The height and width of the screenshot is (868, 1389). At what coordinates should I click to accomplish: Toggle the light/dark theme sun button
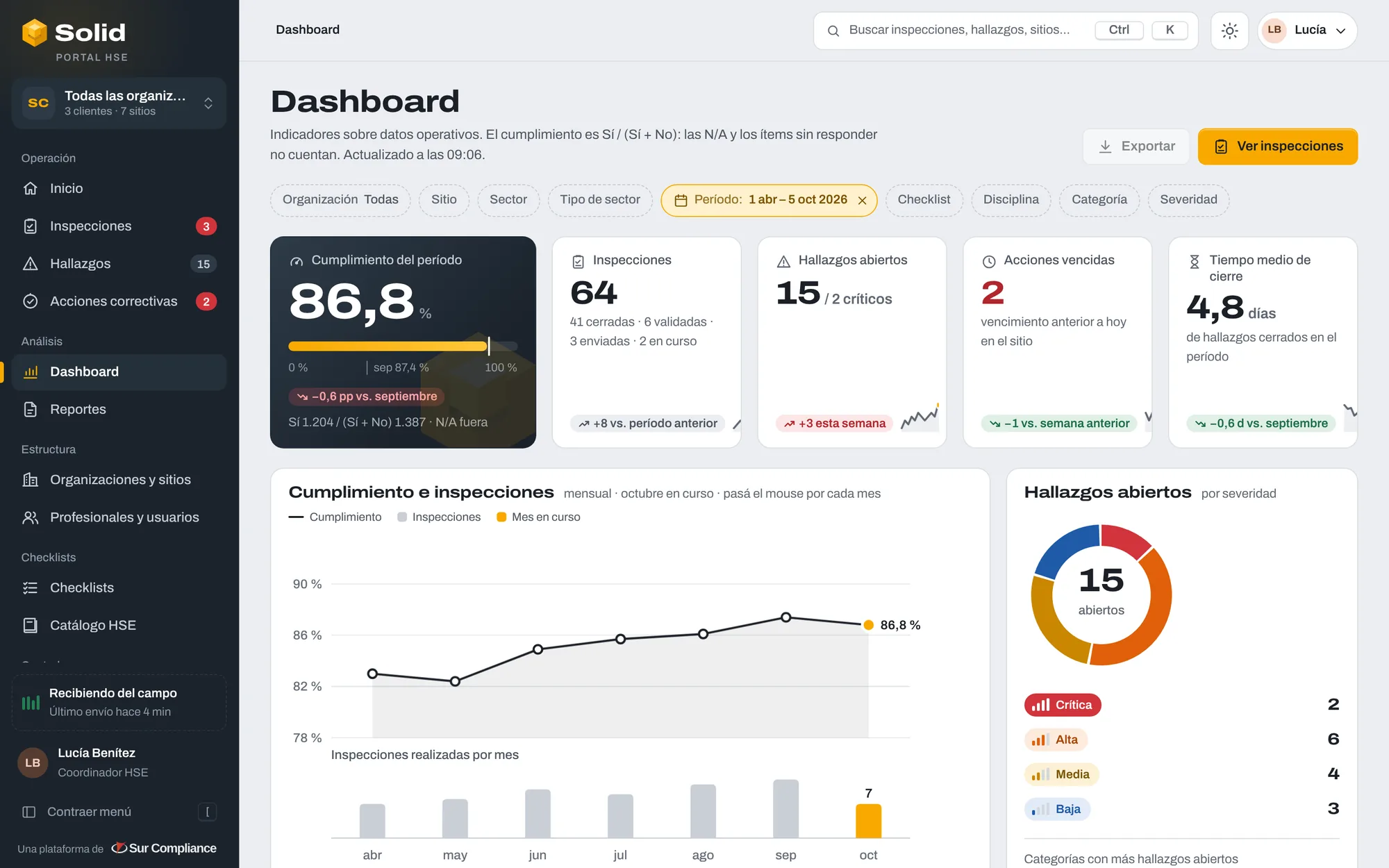(x=1229, y=31)
